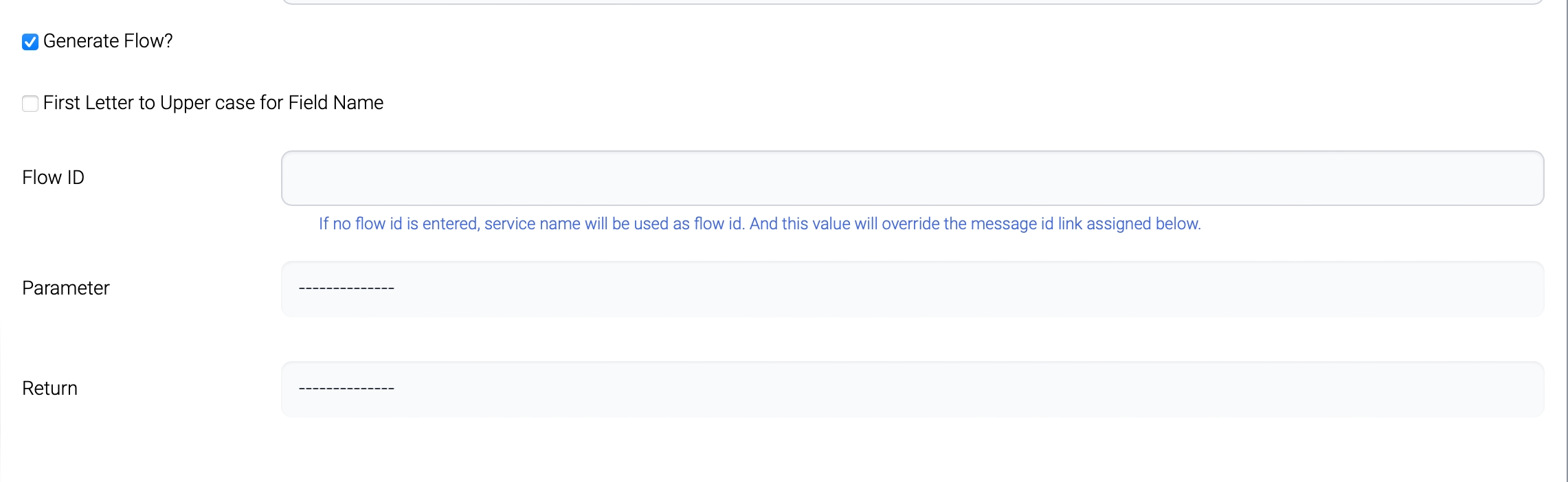1568x482 pixels.
Task: Click the dashed placeholder in Parameter select
Action: [346, 288]
